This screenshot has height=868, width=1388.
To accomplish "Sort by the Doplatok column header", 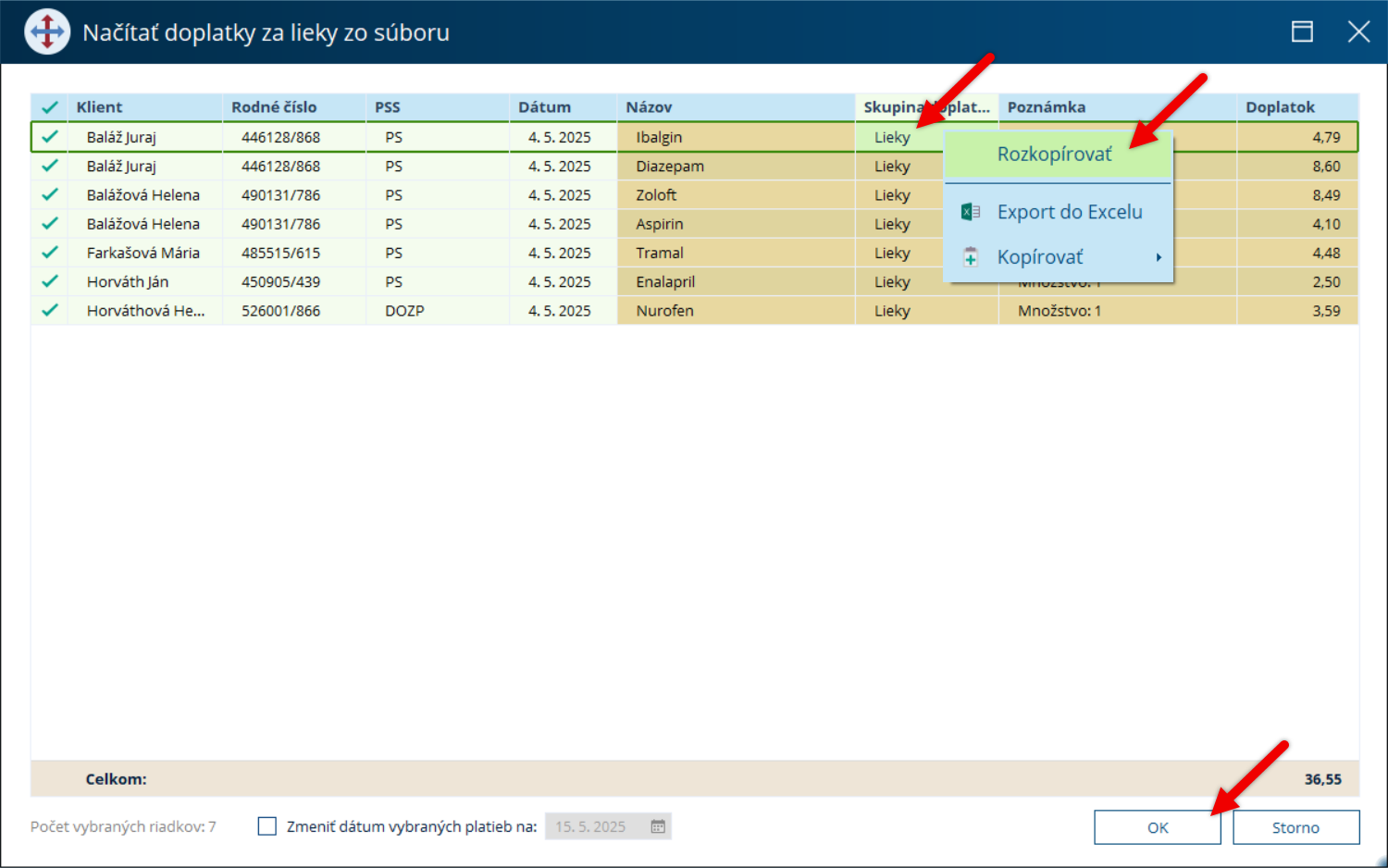I will coord(1297,107).
